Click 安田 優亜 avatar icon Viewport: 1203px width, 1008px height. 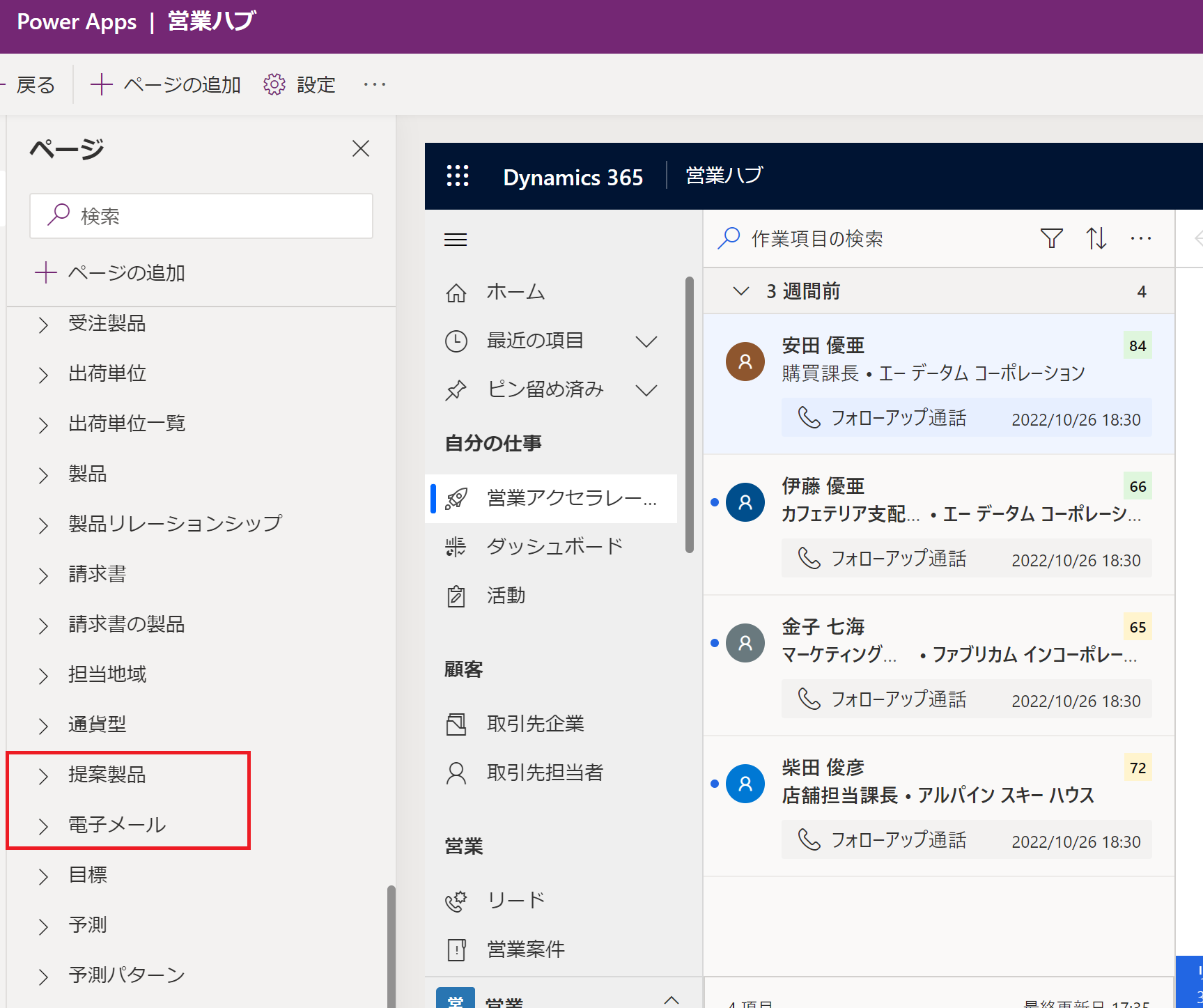pos(745,362)
